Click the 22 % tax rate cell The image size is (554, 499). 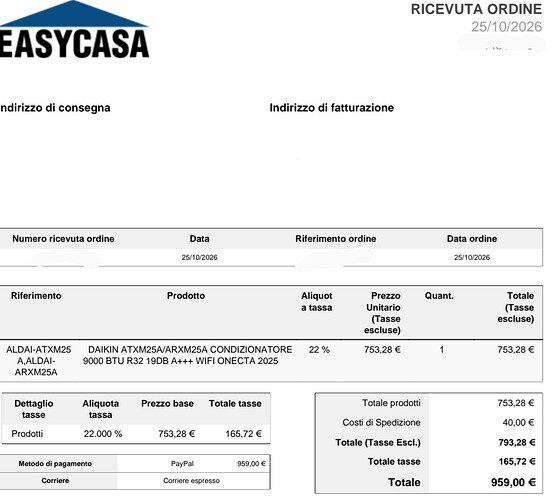tap(319, 350)
